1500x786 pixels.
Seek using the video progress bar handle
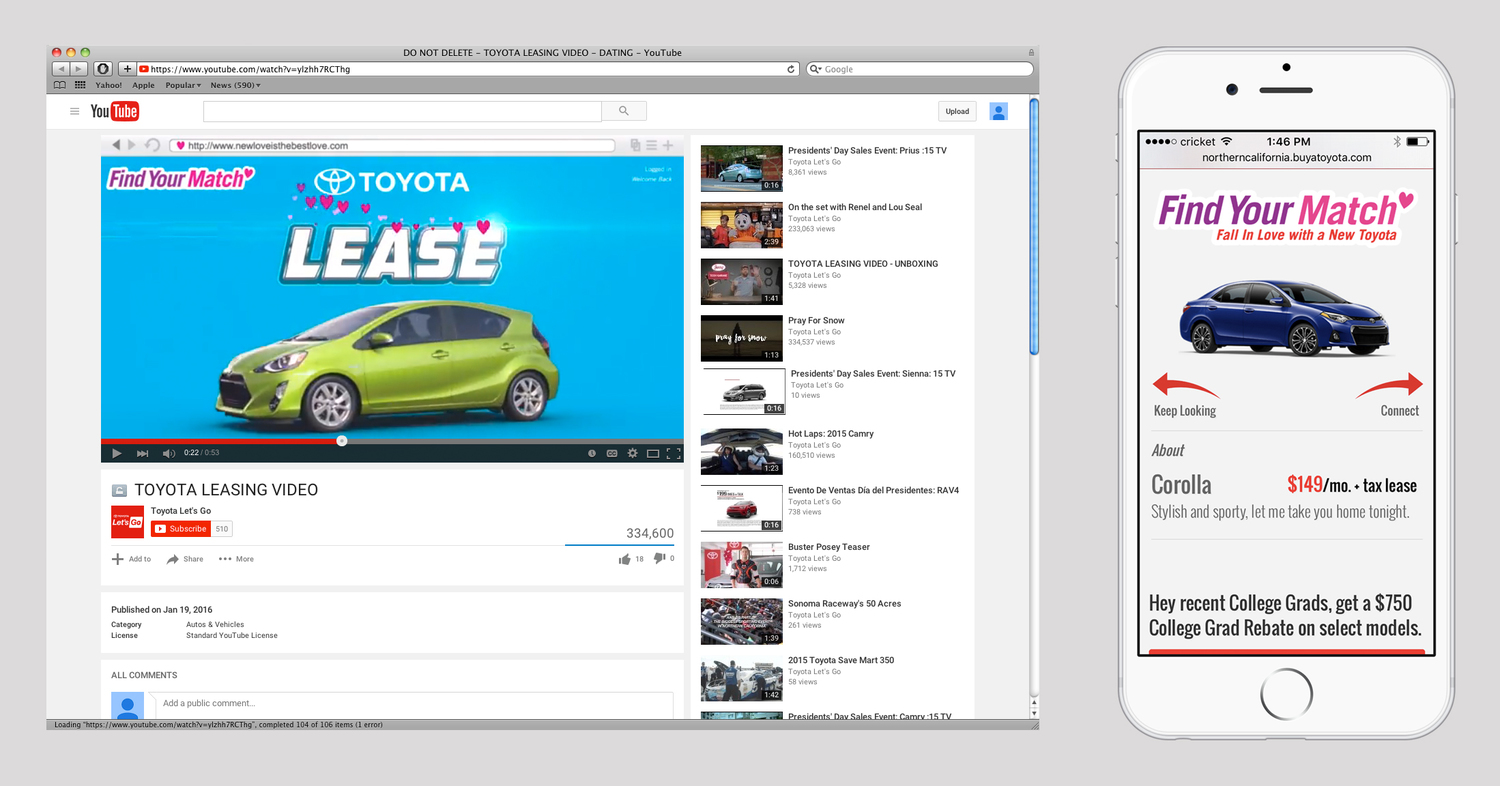342,440
